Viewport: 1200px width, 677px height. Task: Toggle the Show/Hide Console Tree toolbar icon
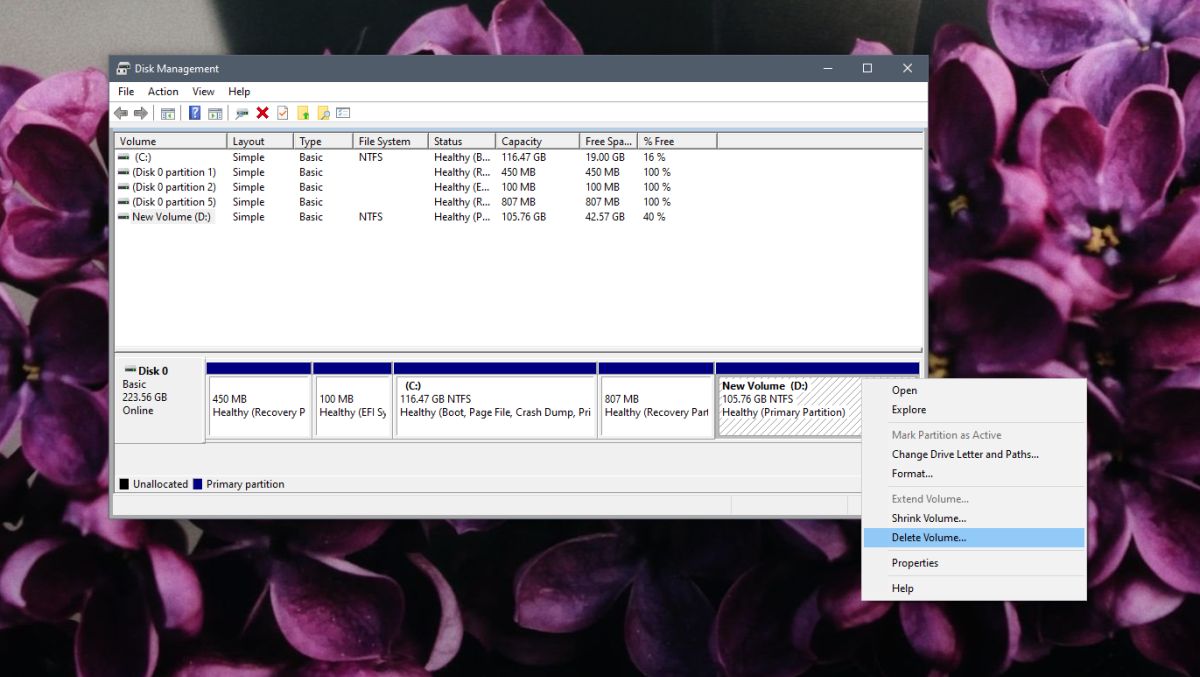click(x=166, y=112)
